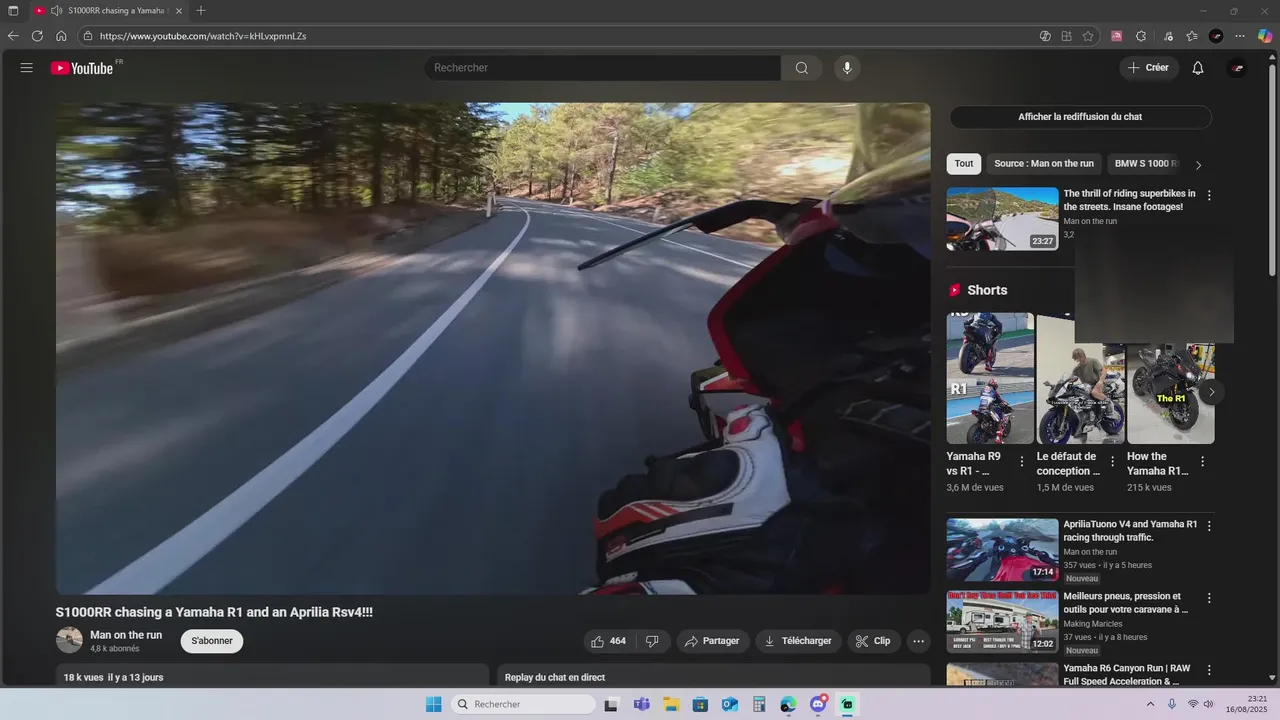Open the taskbar volume speaker icon

pyautogui.click(x=1208, y=704)
